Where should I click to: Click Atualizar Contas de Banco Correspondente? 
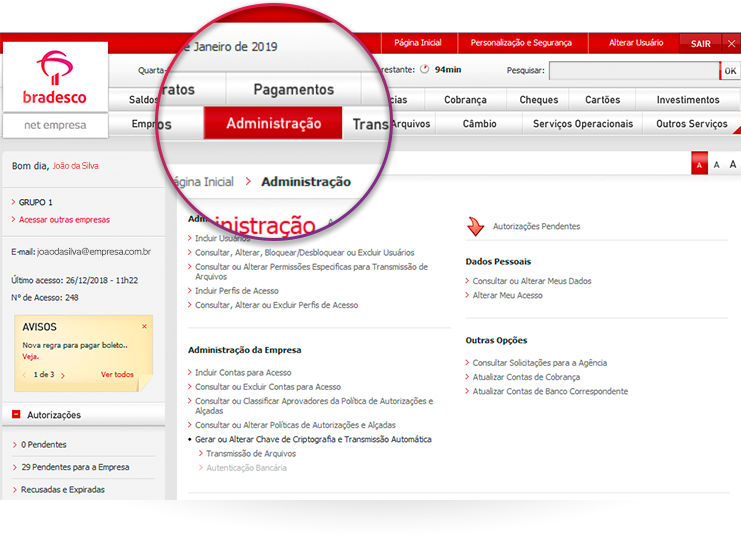(x=550, y=391)
